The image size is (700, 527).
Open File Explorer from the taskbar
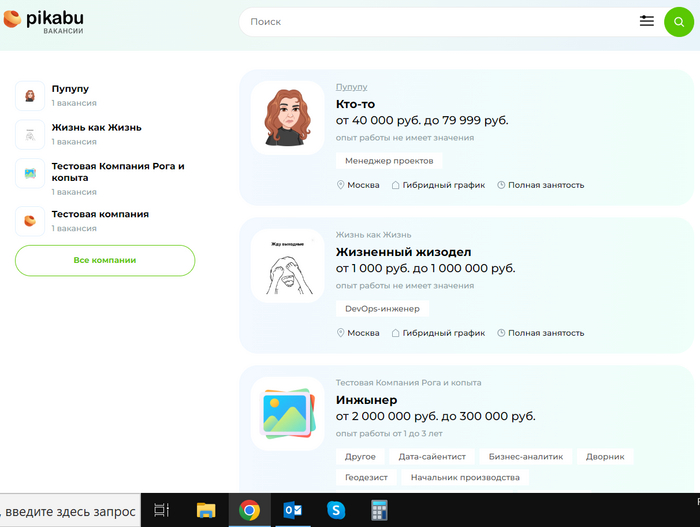click(206, 510)
